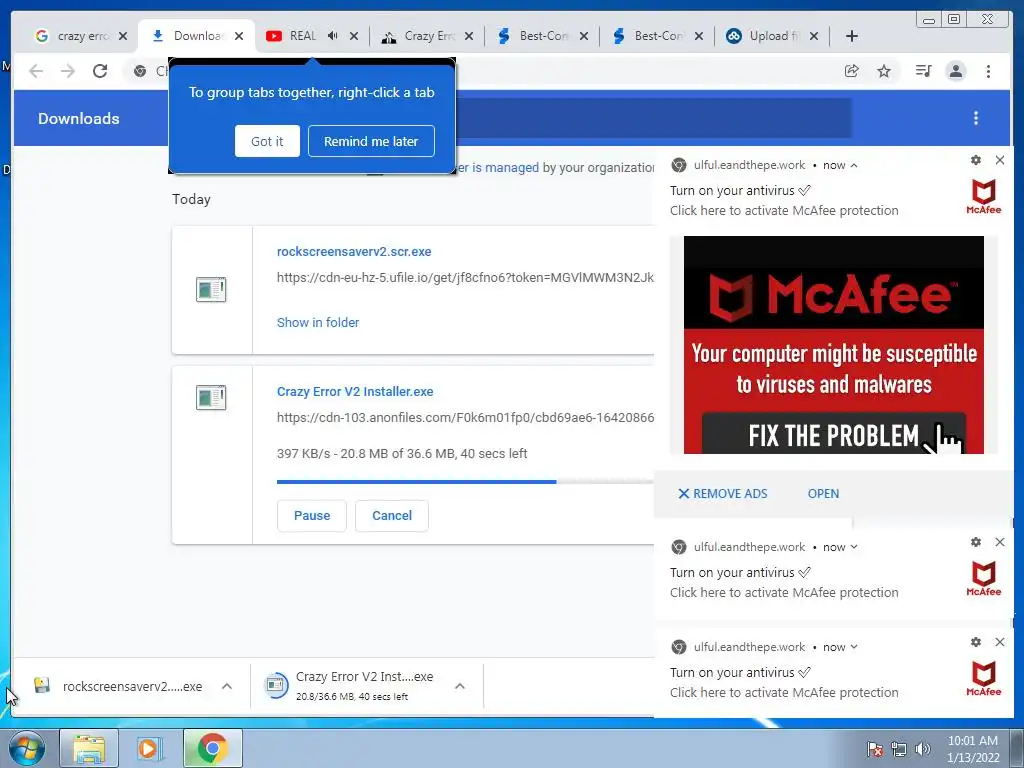Close the crazy error Google tab

pyautogui.click(x=123, y=36)
